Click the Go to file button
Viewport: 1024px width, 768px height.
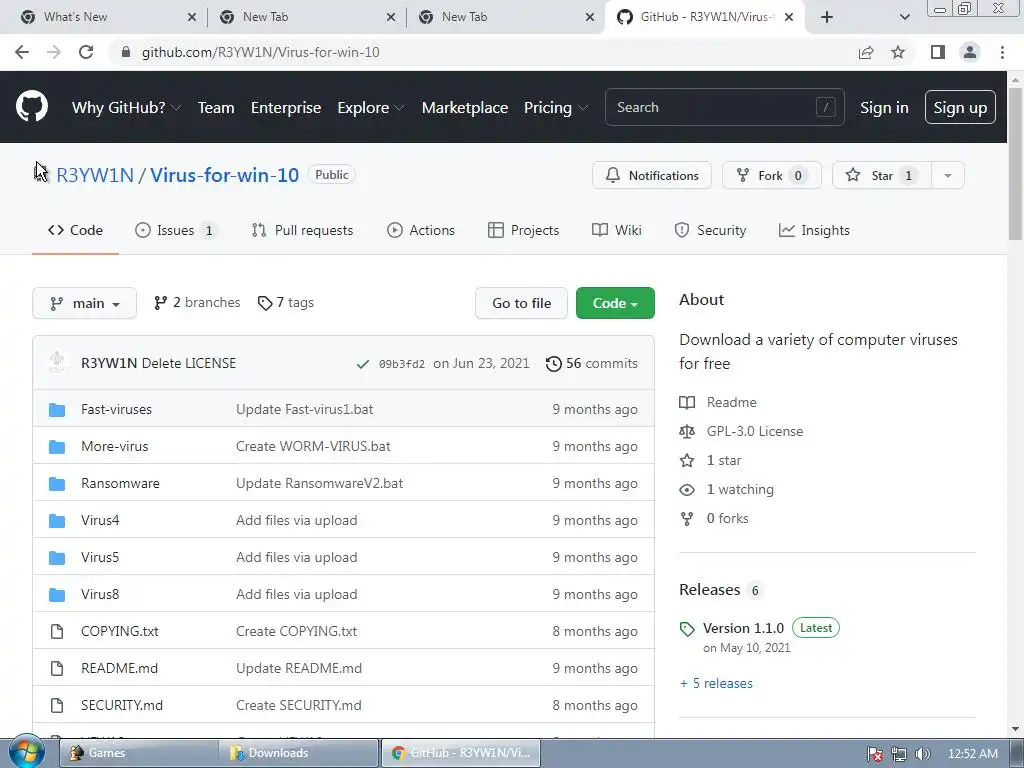(x=521, y=303)
